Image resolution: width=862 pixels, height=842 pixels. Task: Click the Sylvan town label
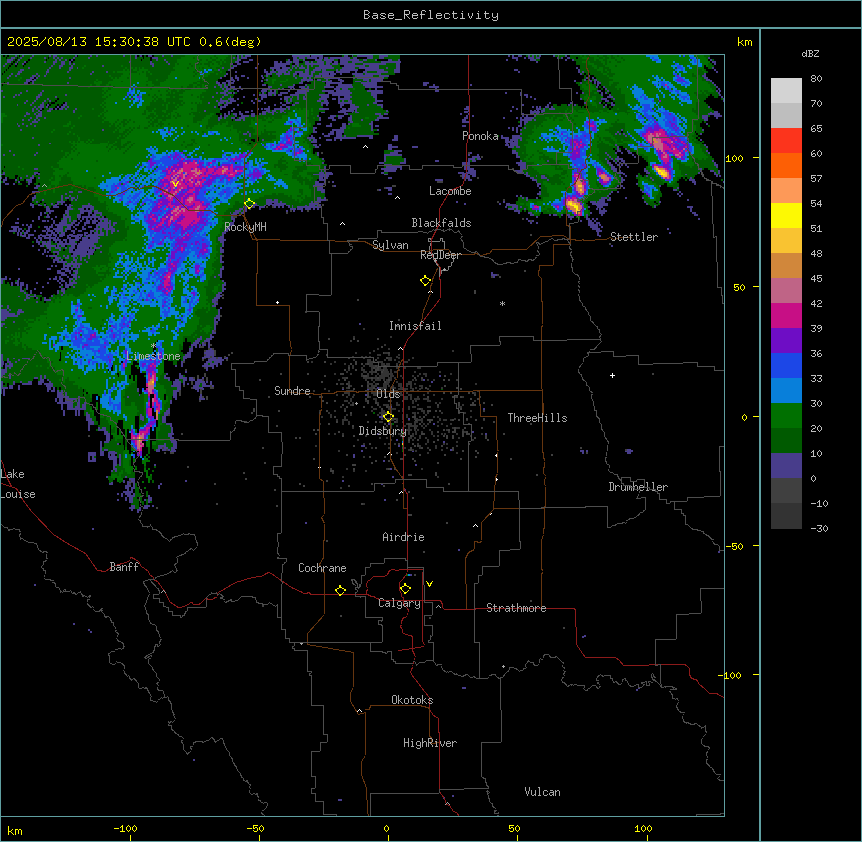tap(390, 245)
